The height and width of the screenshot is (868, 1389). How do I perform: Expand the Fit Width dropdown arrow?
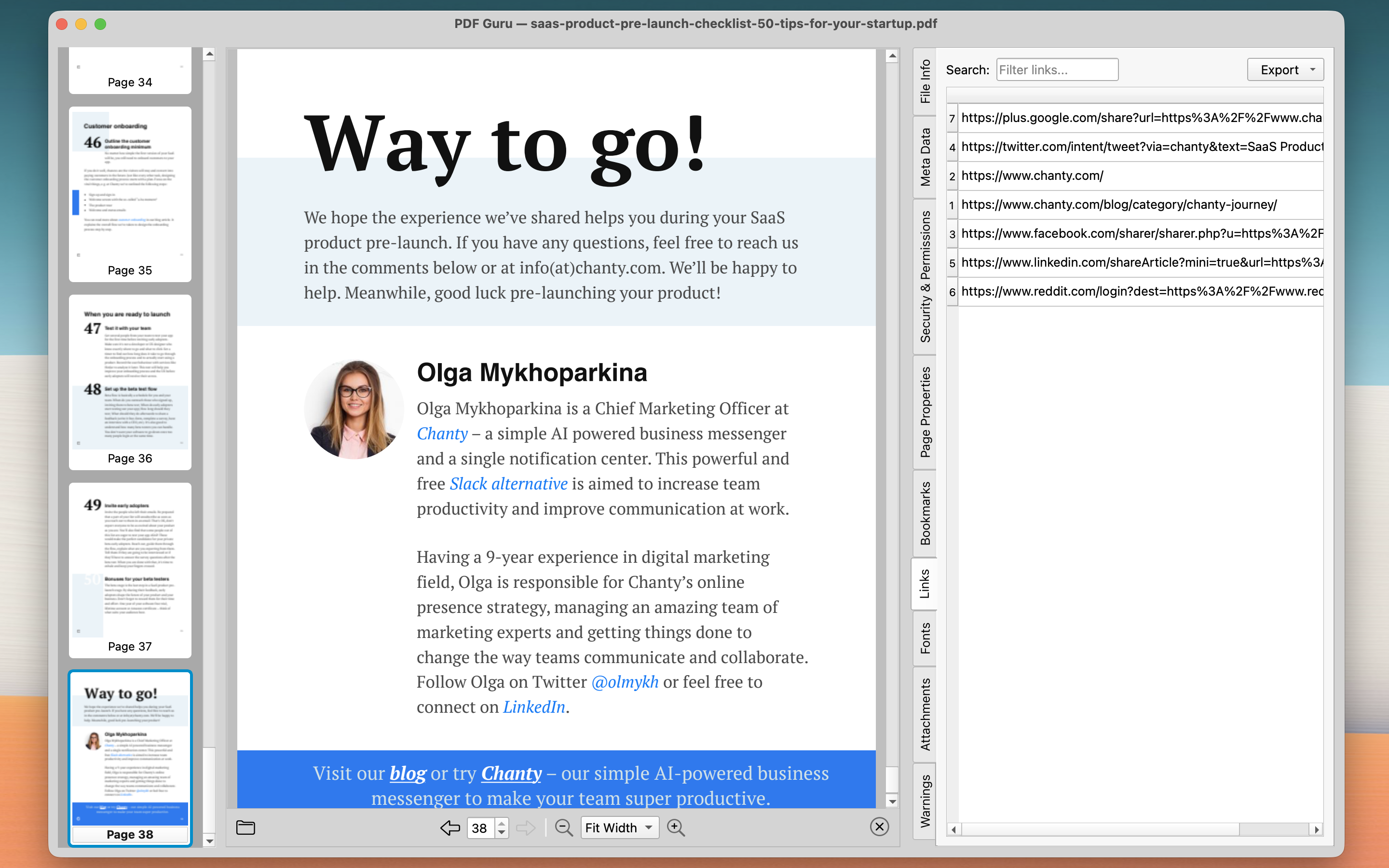(648, 827)
